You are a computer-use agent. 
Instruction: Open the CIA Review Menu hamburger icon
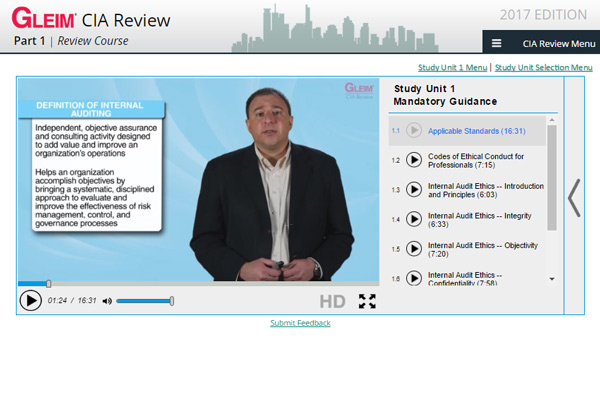496,43
